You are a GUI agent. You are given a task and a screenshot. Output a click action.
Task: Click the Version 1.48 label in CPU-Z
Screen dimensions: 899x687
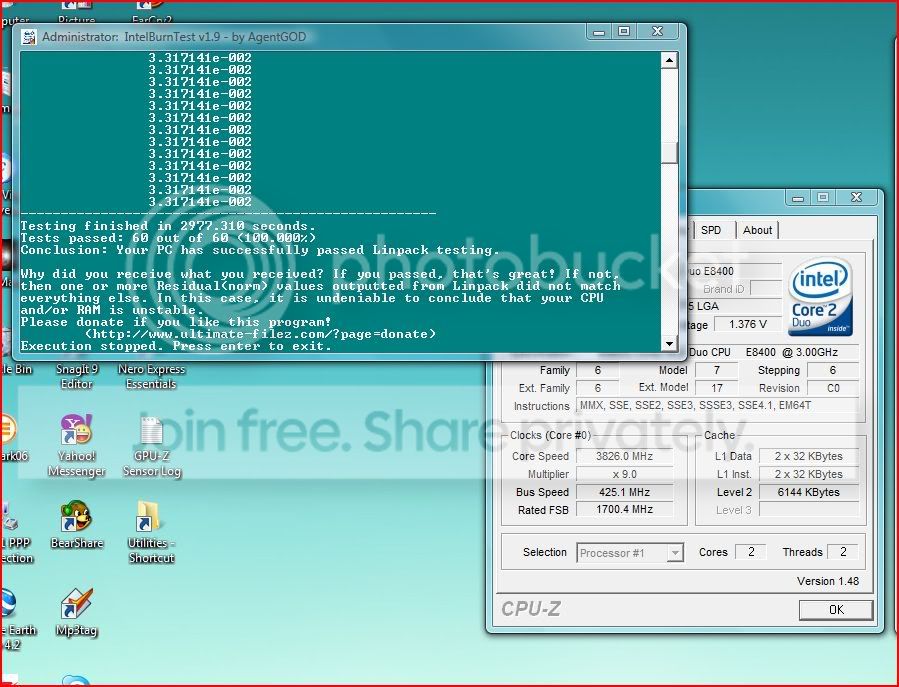click(x=827, y=581)
